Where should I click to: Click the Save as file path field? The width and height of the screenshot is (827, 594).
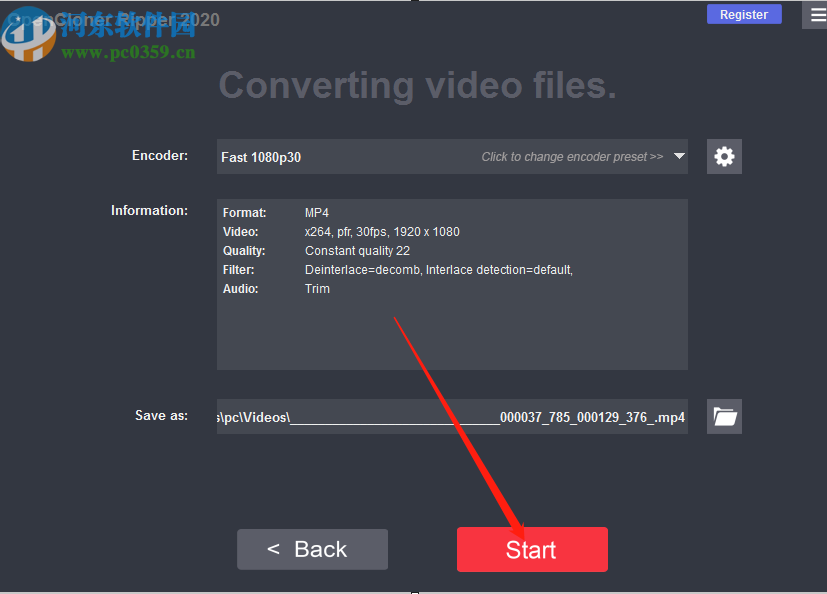coord(452,417)
